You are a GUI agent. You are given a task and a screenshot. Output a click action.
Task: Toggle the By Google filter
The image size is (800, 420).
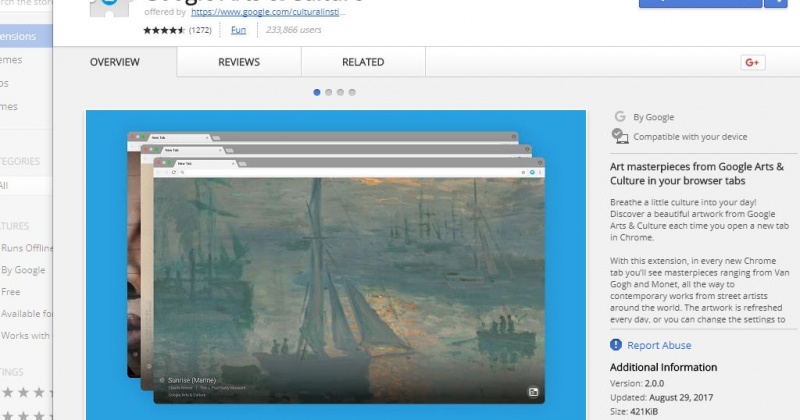pos(23,270)
